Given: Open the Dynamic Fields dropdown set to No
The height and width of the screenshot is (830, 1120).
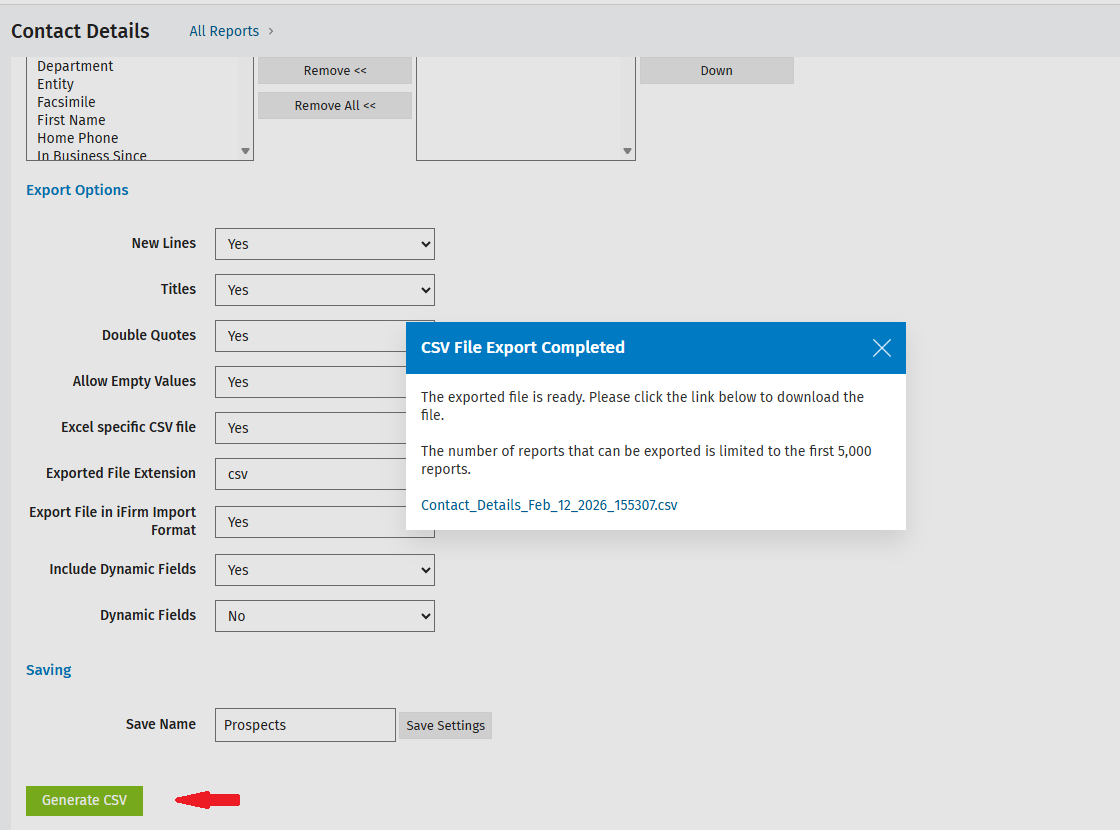Looking at the screenshot, I should (324, 616).
